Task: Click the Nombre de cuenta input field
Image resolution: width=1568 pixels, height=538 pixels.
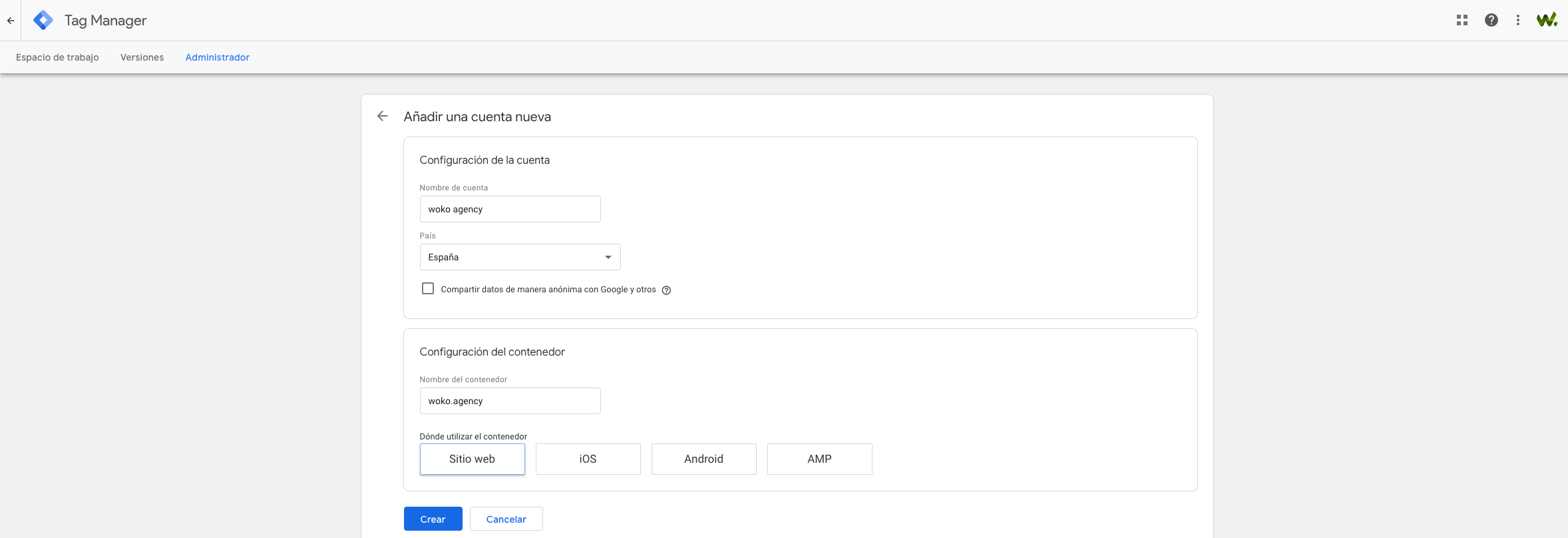Action: (510, 209)
